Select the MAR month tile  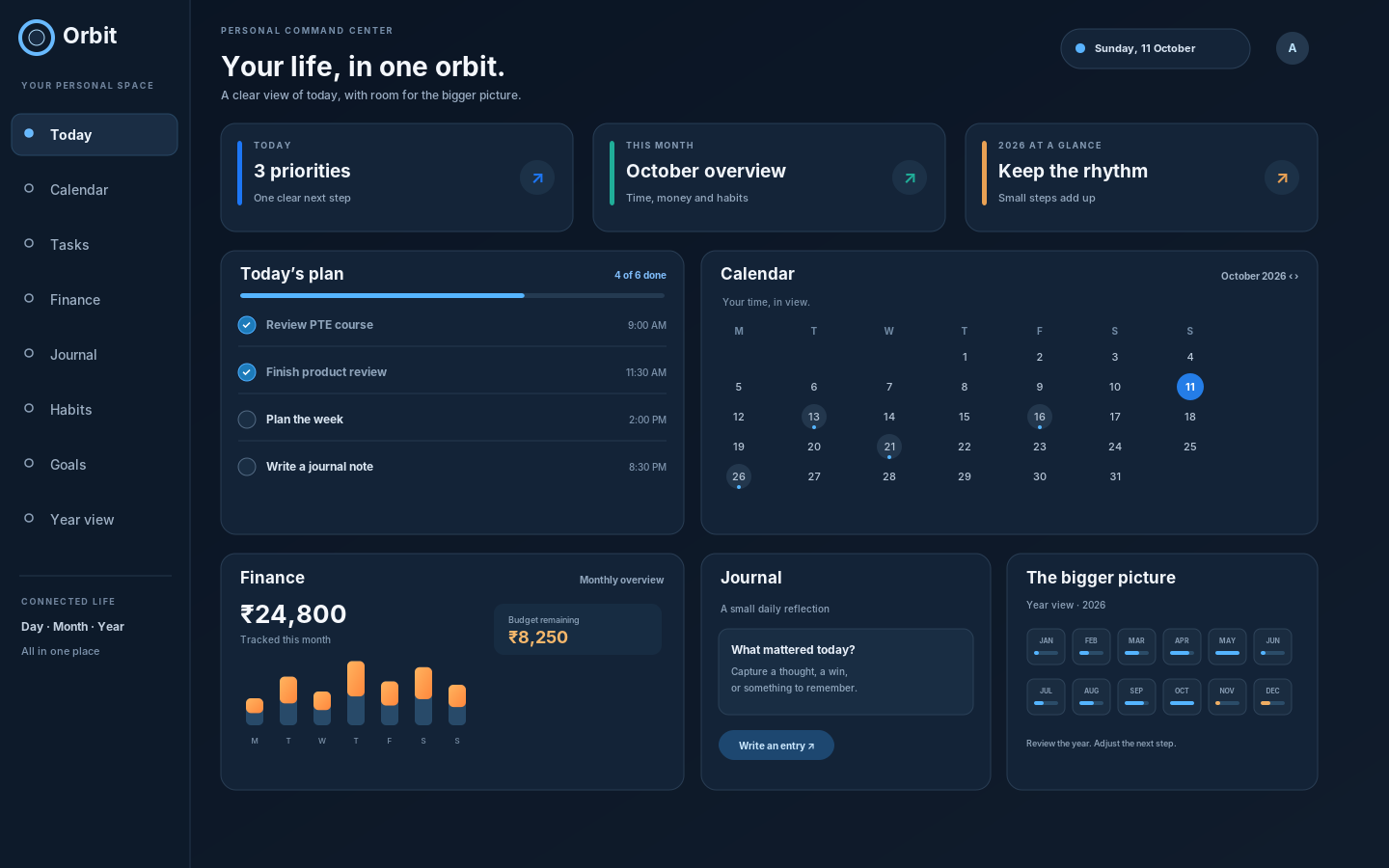[1136, 646]
